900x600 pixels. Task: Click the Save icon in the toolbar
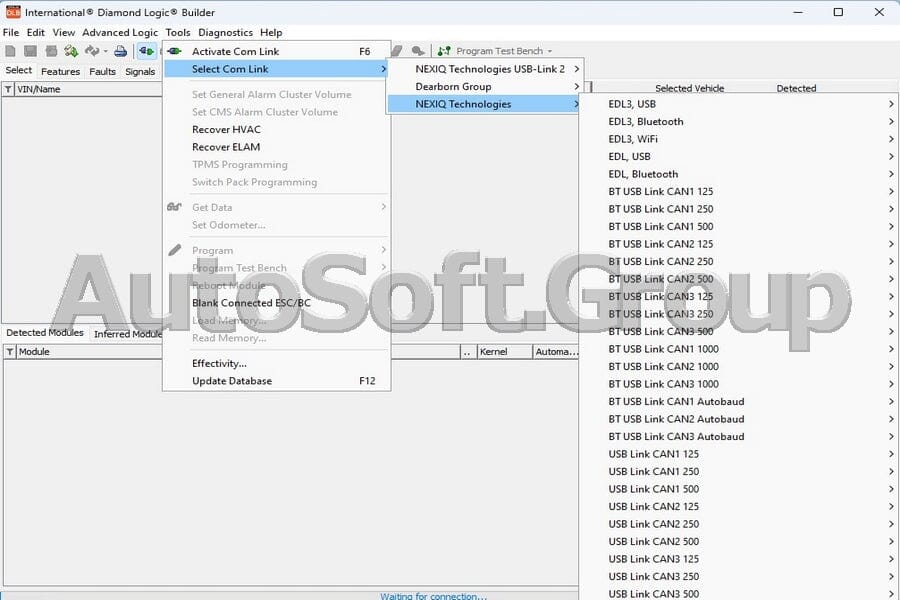[x=33, y=50]
